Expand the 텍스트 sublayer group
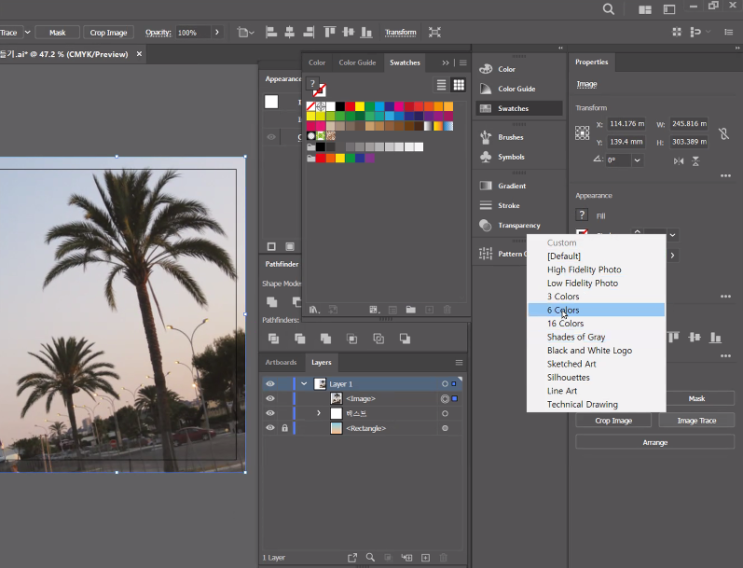Image resolution: width=743 pixels, height=568 pixels. pos(319,413)
